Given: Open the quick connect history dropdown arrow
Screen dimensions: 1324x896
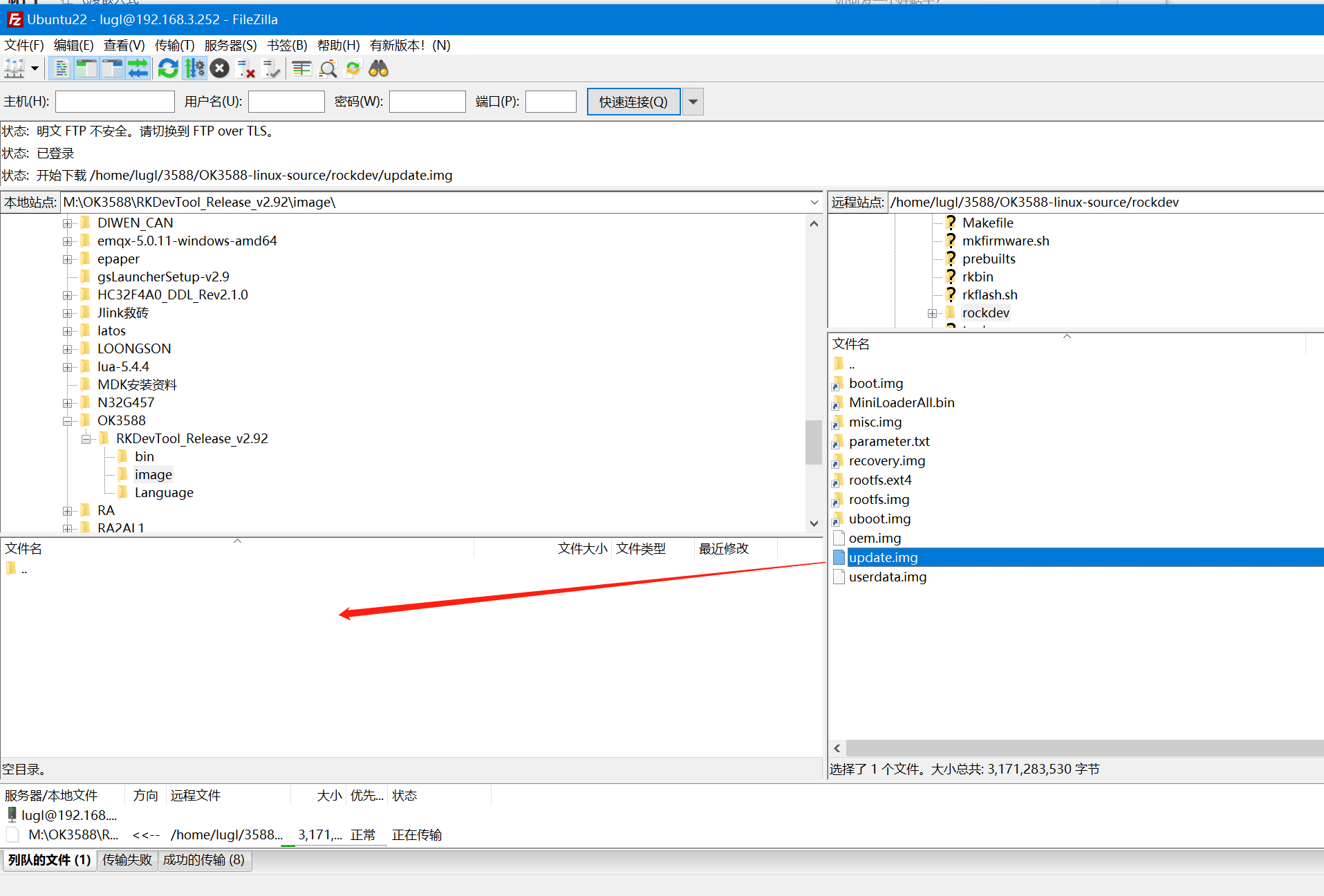Looking at the screenshot, I should [693, 102].
